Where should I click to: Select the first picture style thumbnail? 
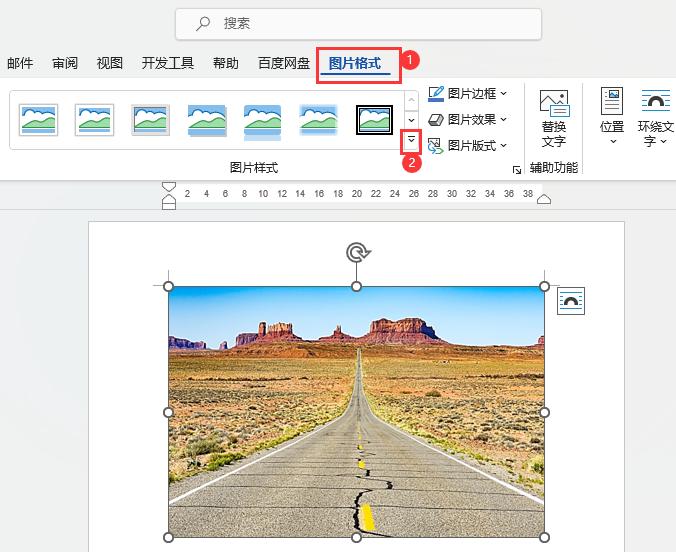(38, 120)
